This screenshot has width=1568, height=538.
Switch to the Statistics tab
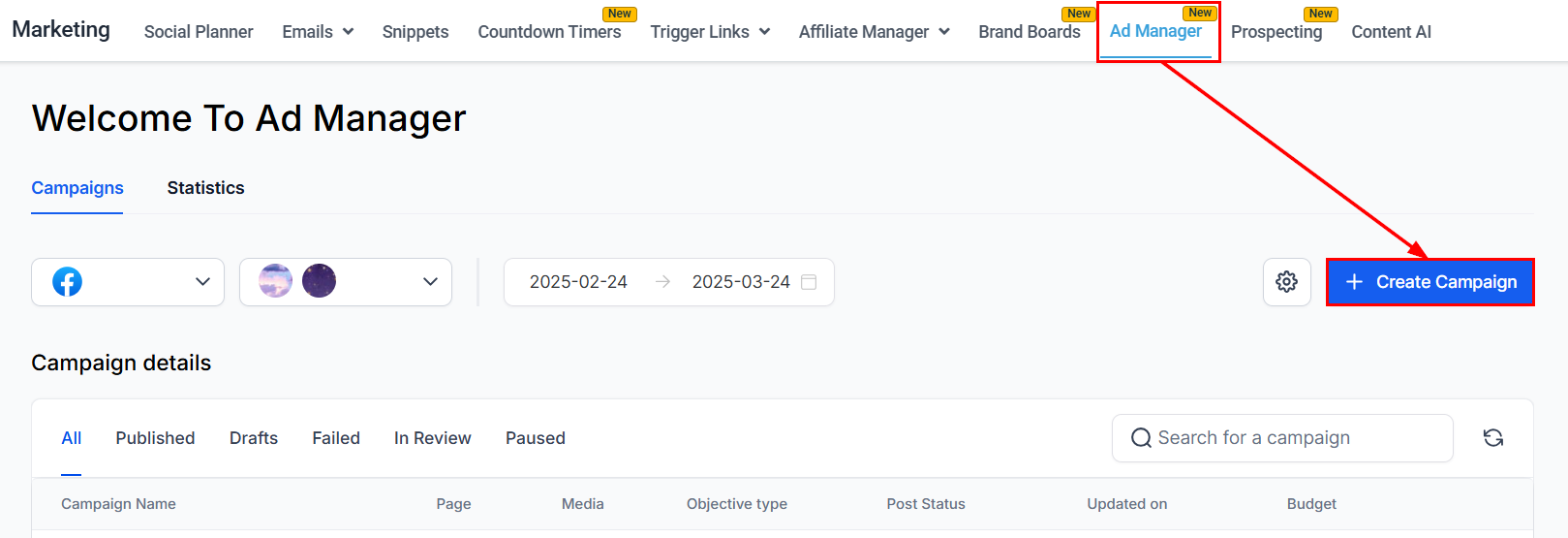pos(205,188)
